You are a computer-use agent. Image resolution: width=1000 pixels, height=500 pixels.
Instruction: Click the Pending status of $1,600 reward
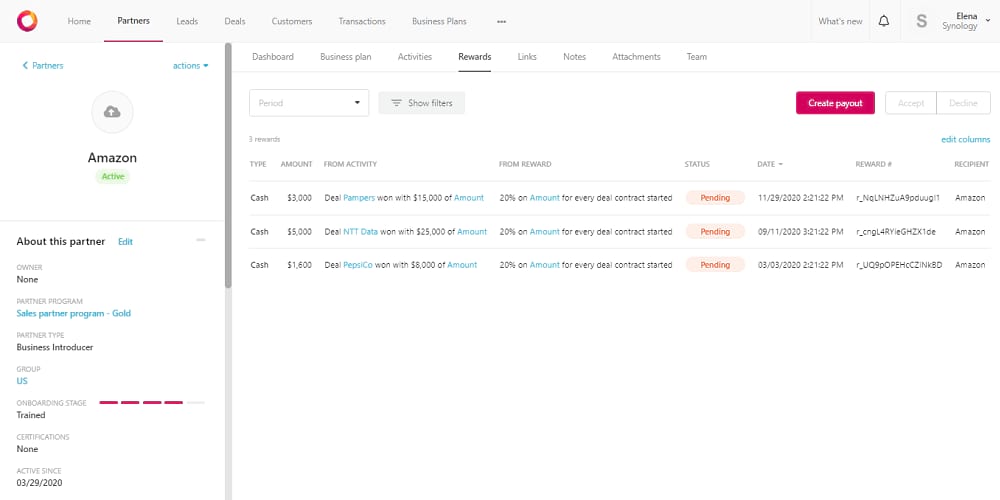click(715, 265)
